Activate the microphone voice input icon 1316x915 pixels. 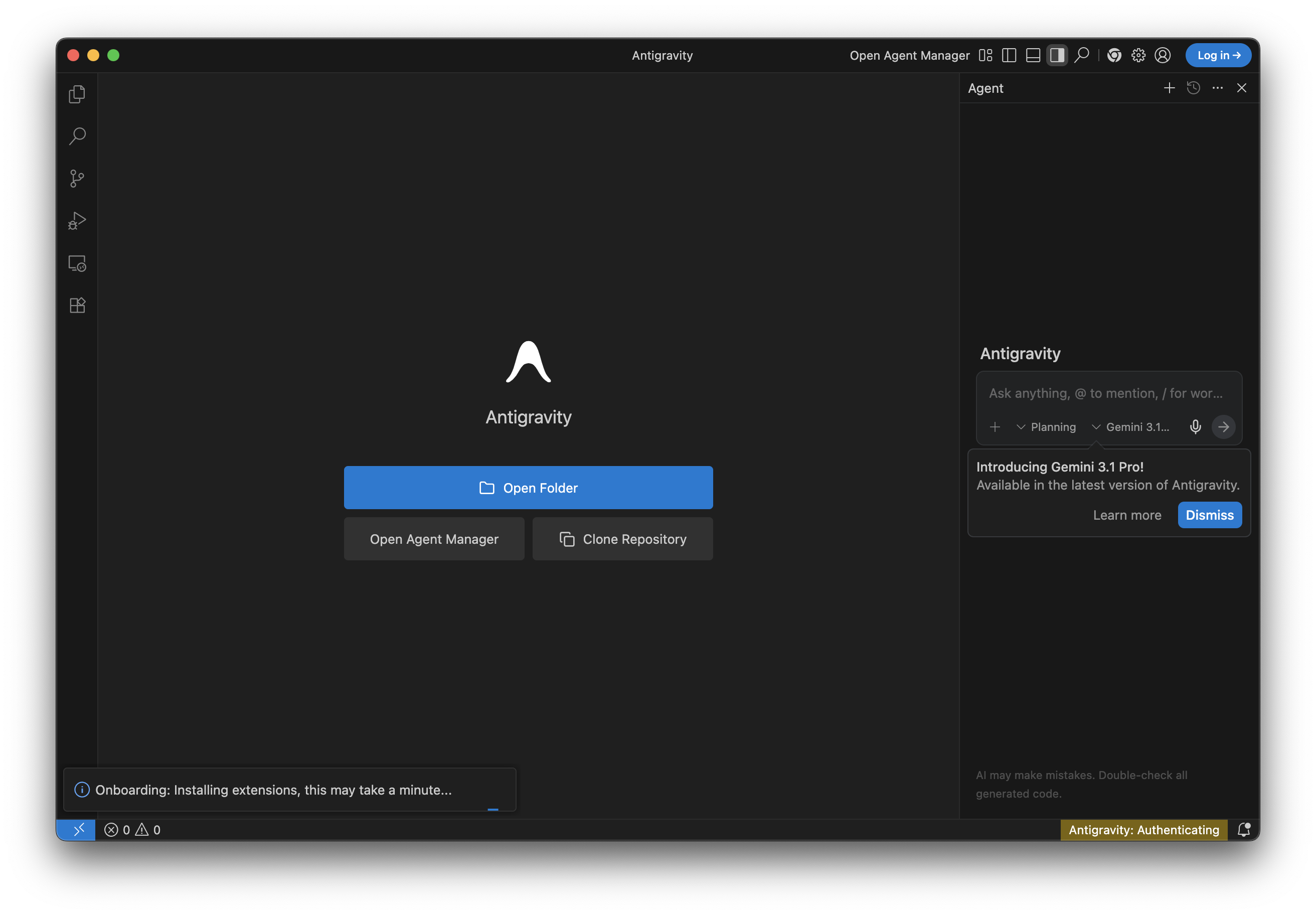[1195, 426]
